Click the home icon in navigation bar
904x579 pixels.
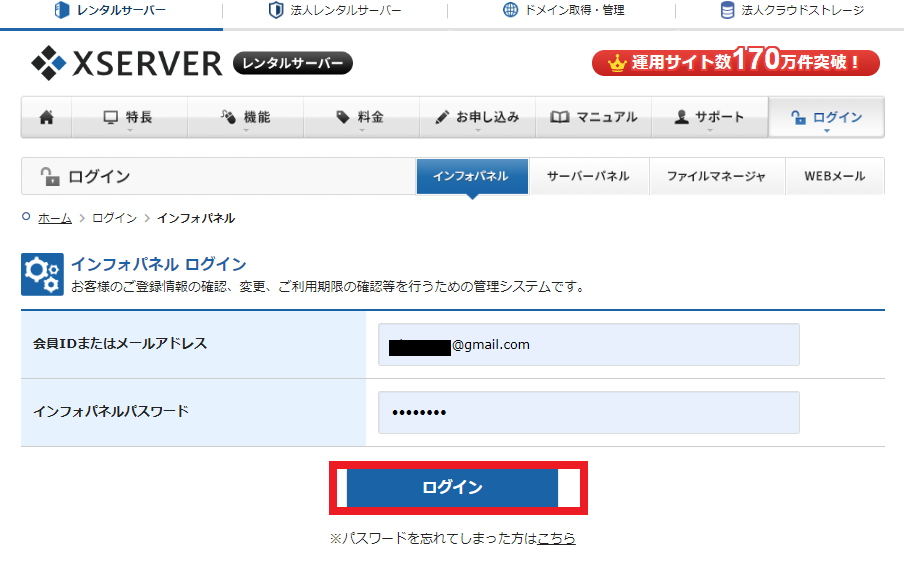click(x=46, y=117)
